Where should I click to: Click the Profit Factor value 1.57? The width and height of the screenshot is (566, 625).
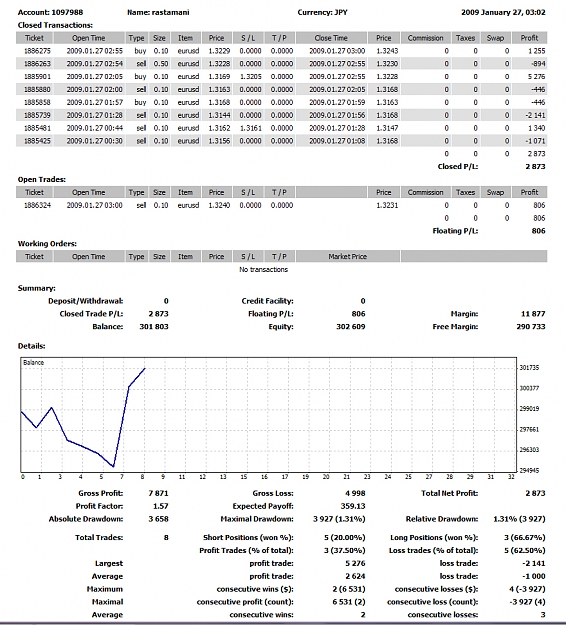[x=161, y=506]
